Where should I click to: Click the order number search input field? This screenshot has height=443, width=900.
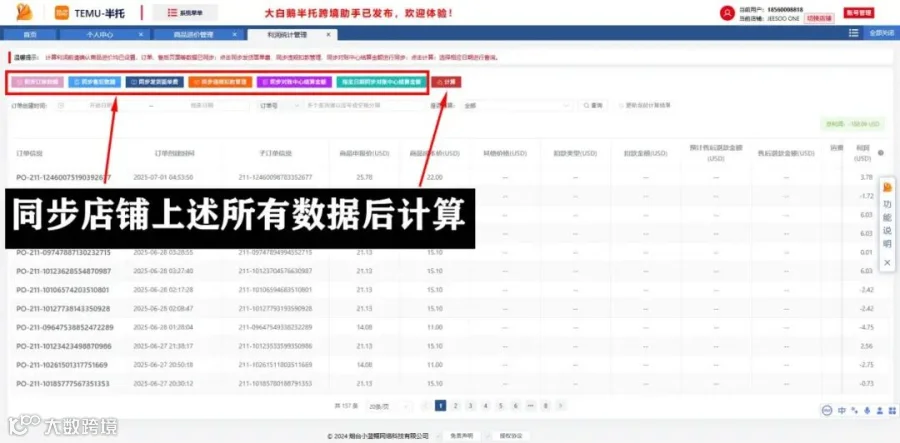[362, 106]
